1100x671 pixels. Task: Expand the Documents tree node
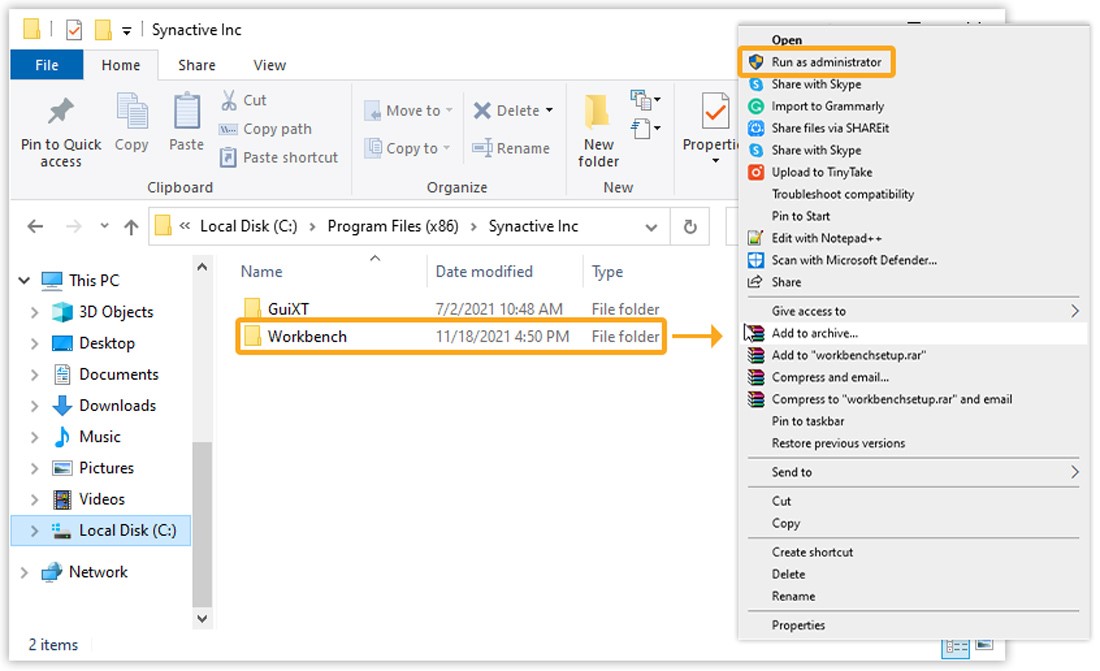(x=34, y=374)
